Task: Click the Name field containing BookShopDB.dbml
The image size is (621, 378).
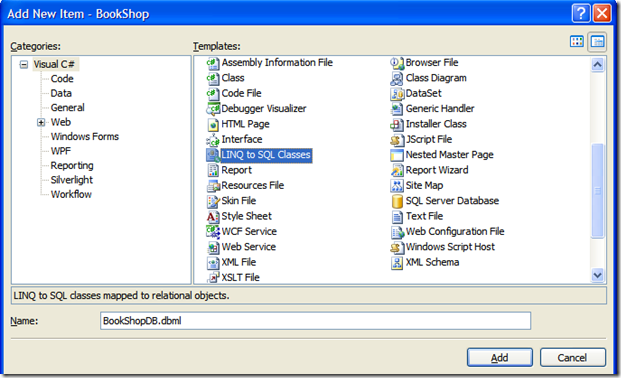Action: coord(315,321)
